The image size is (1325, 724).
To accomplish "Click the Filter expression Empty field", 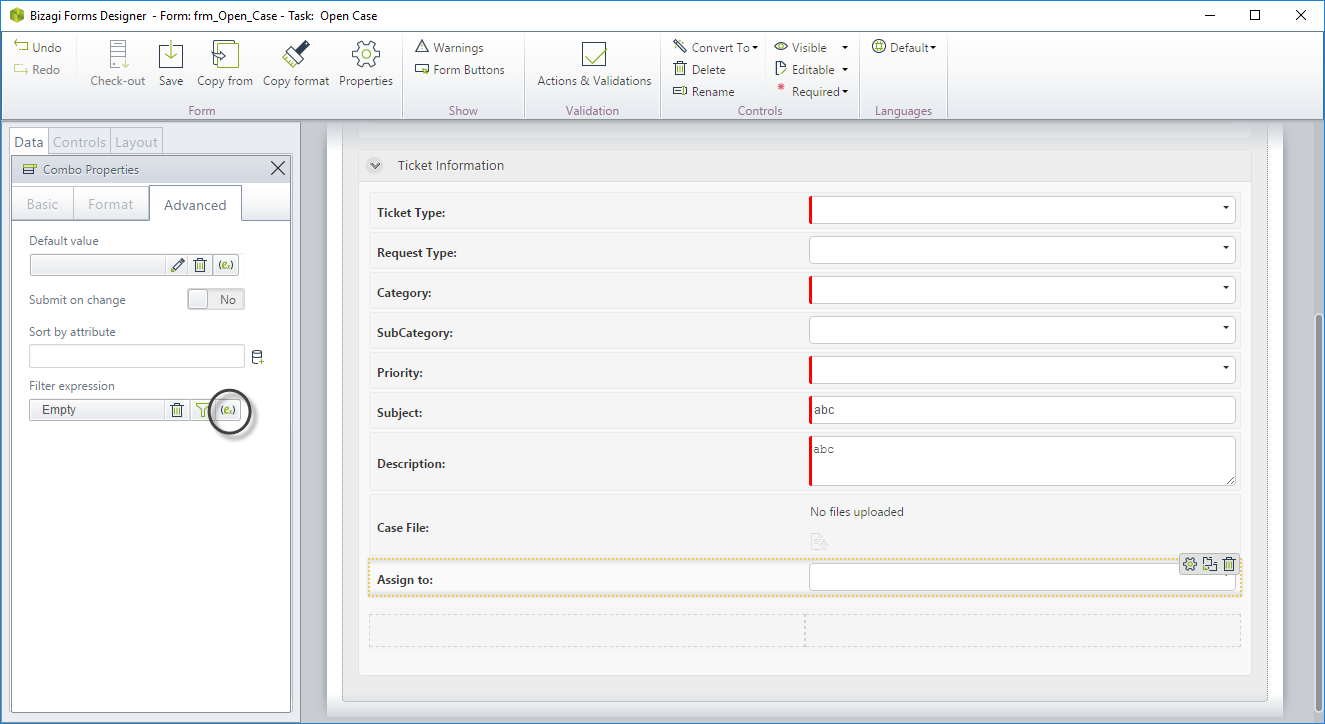I will [x=97, y=410].
